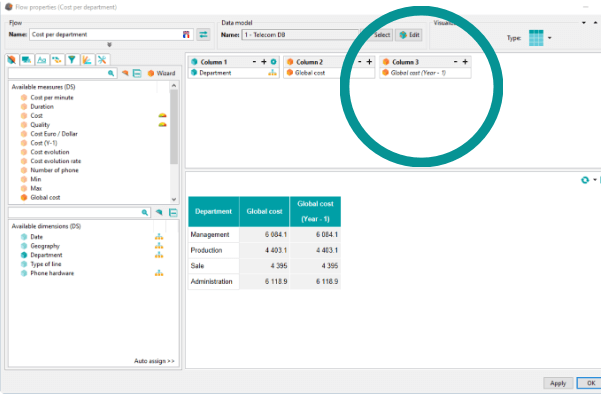
Task: Select the Global cost measure in the list
Action: pyautogui.click(x=45, y=197)
